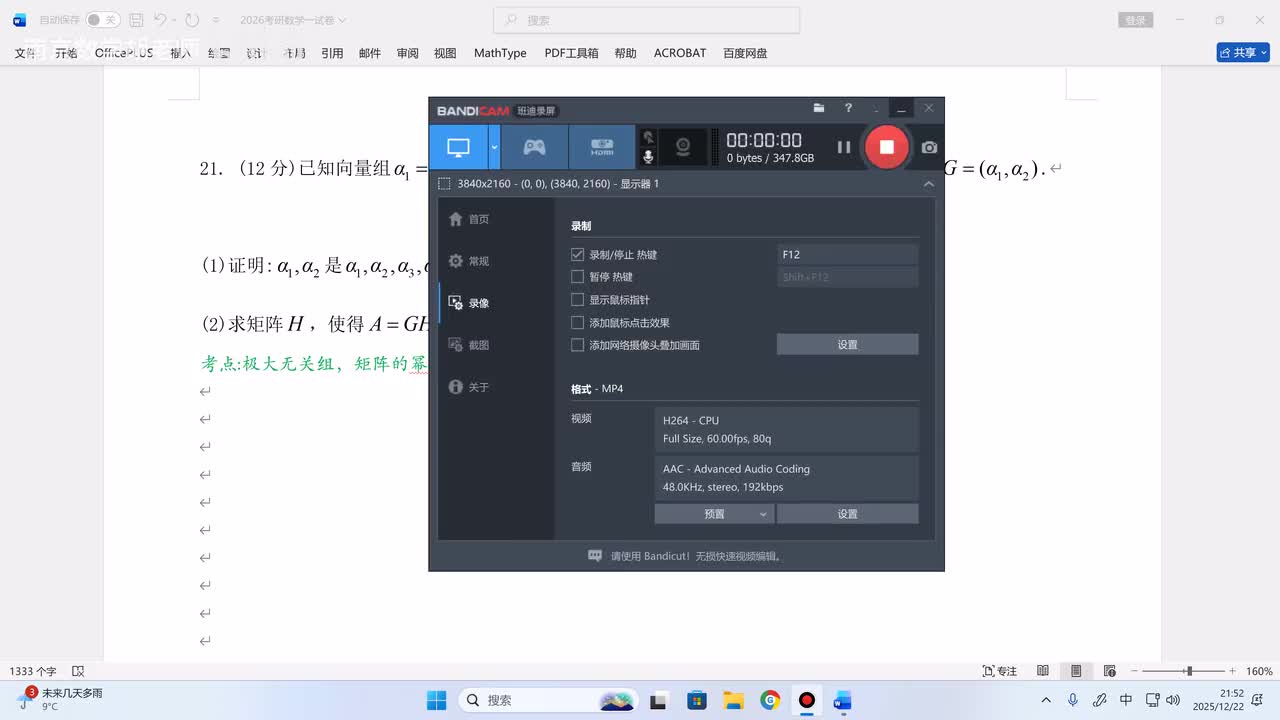The image size is (1280, 720).
Task: Check 添加鼠标点击效果 option
Action: tap(577, 323)
